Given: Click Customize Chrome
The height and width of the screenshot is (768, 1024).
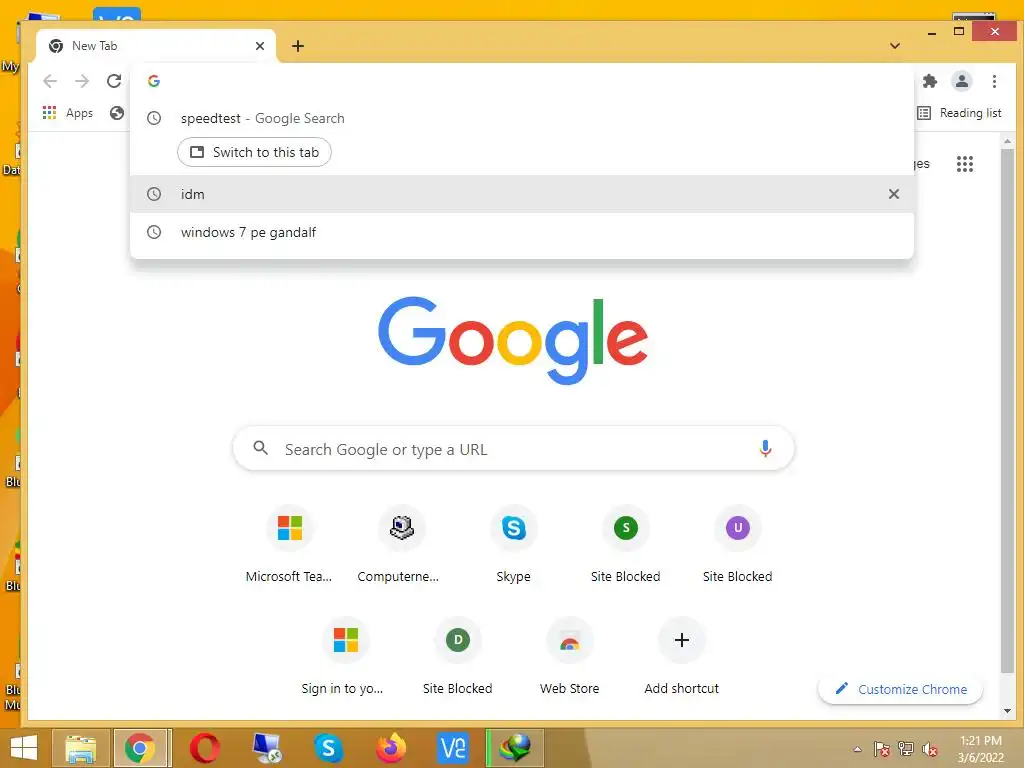Looking at the screenshot, I should tap(901, 689).
